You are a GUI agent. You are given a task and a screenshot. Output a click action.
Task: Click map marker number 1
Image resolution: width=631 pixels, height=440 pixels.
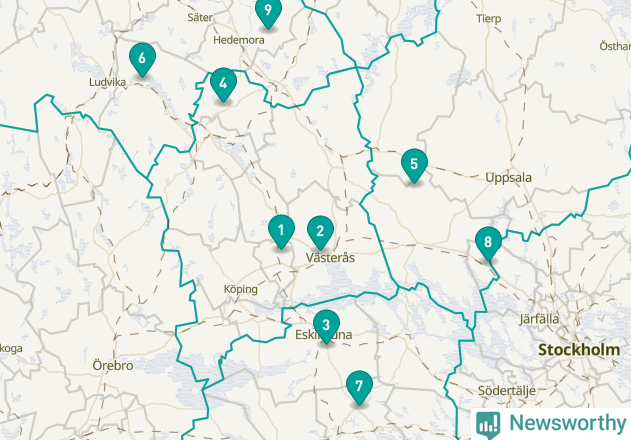[281, 231]
